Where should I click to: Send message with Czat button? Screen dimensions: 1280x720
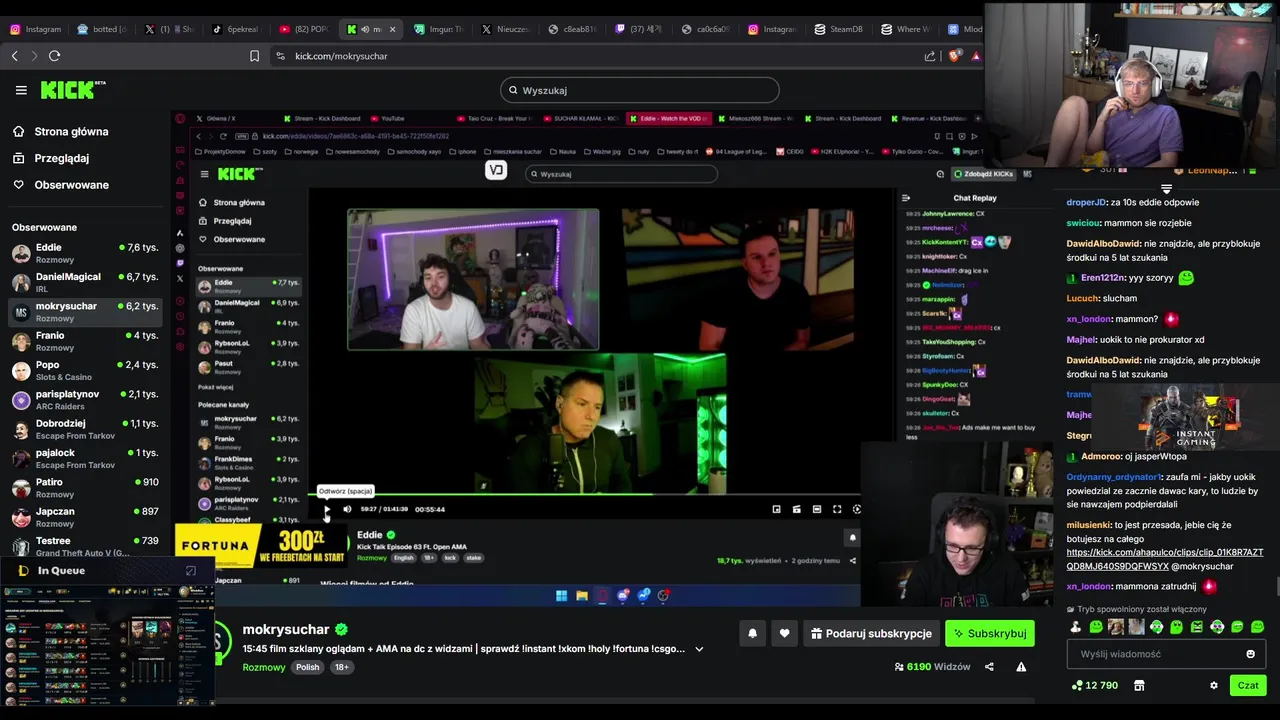[x=1248, y=686]
